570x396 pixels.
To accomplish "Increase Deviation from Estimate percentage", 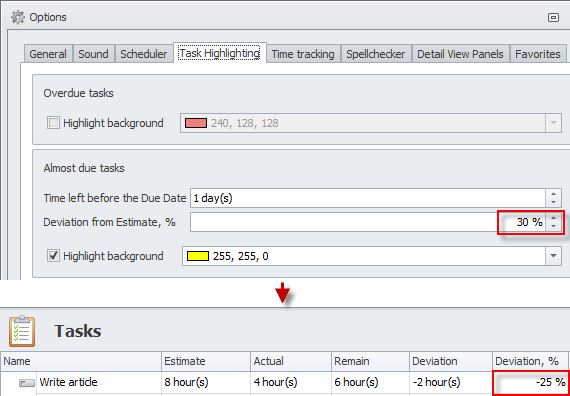I will tap(553, 218).
